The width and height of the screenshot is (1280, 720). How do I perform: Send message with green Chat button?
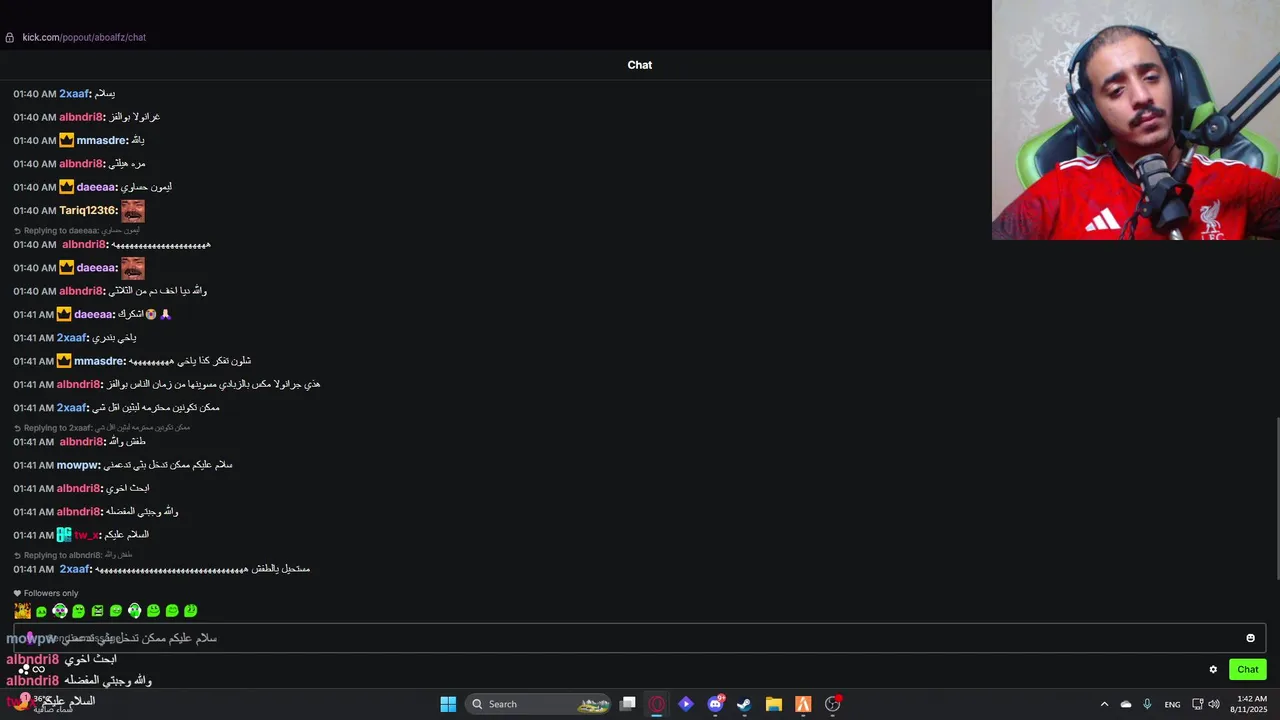click(x=1248, y=670)
